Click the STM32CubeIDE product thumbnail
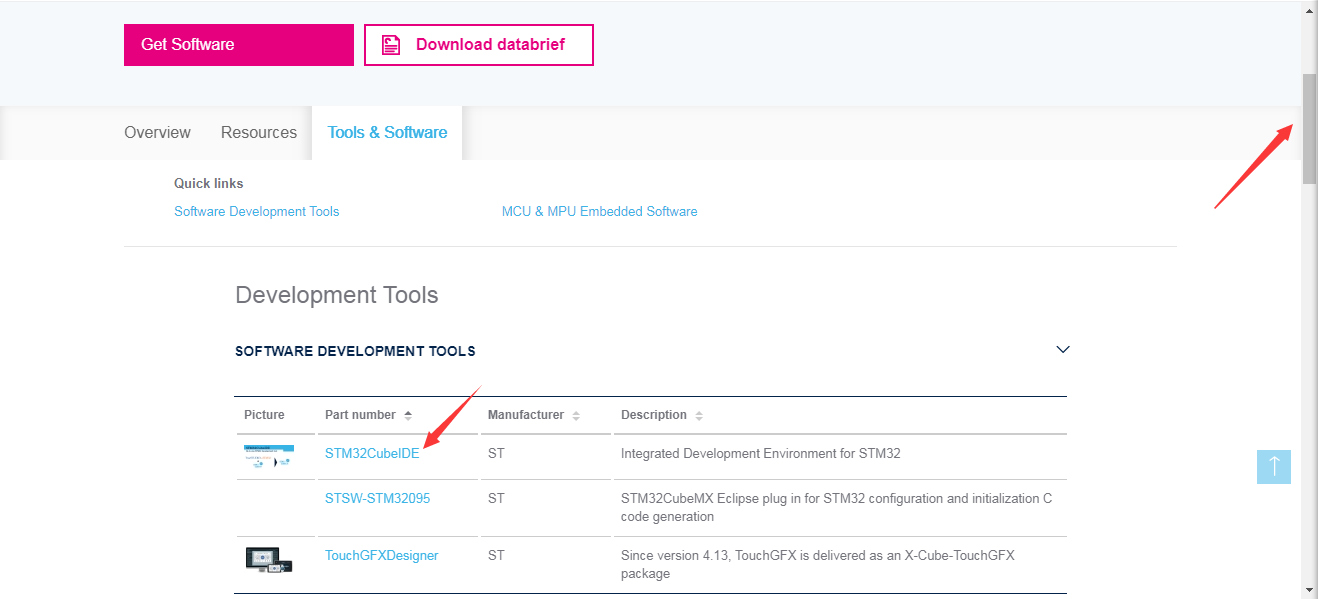Image resolution: width=1318 pixels, height=599 pixels. point(269,456)
